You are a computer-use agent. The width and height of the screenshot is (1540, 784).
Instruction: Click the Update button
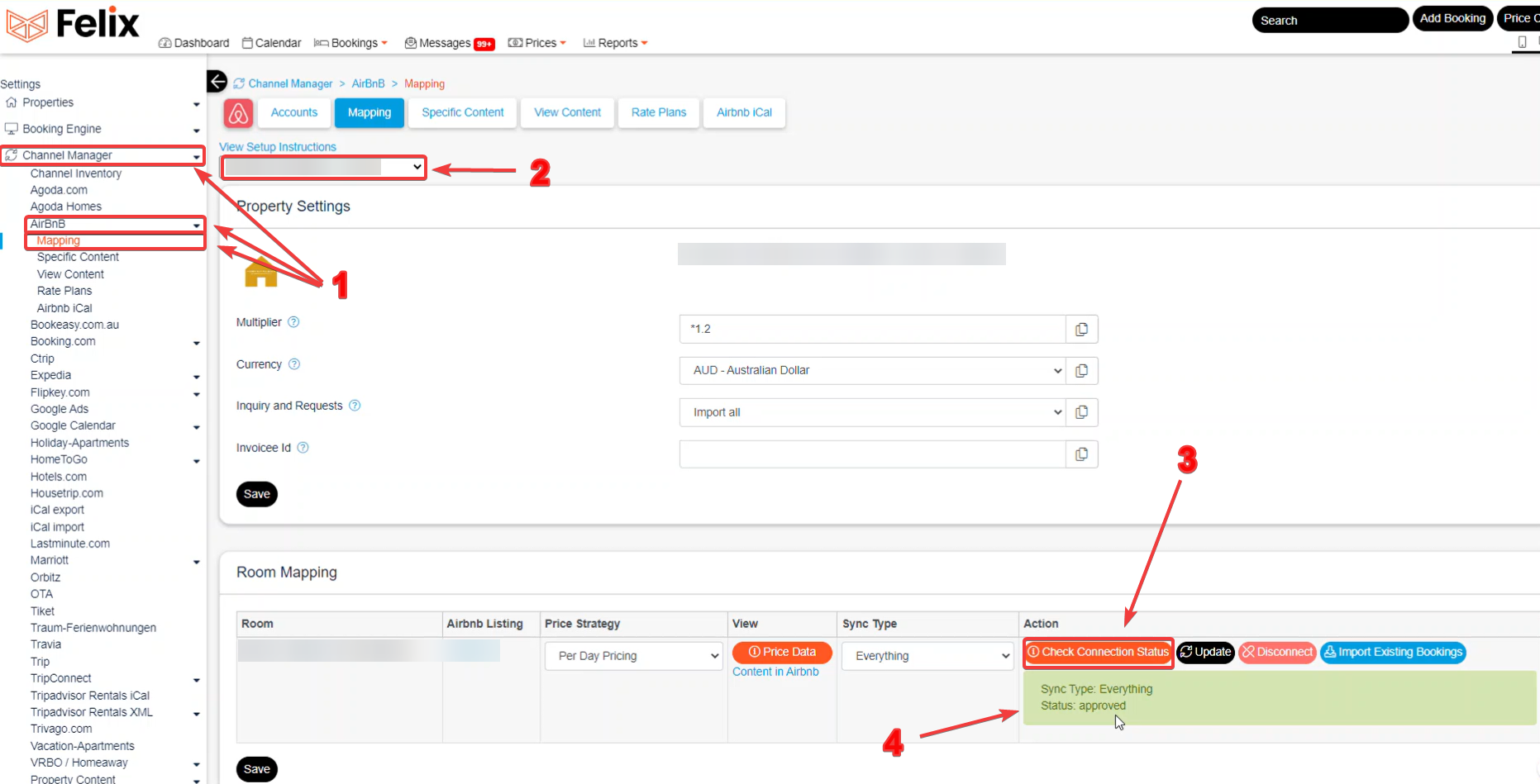(1206, 653)
